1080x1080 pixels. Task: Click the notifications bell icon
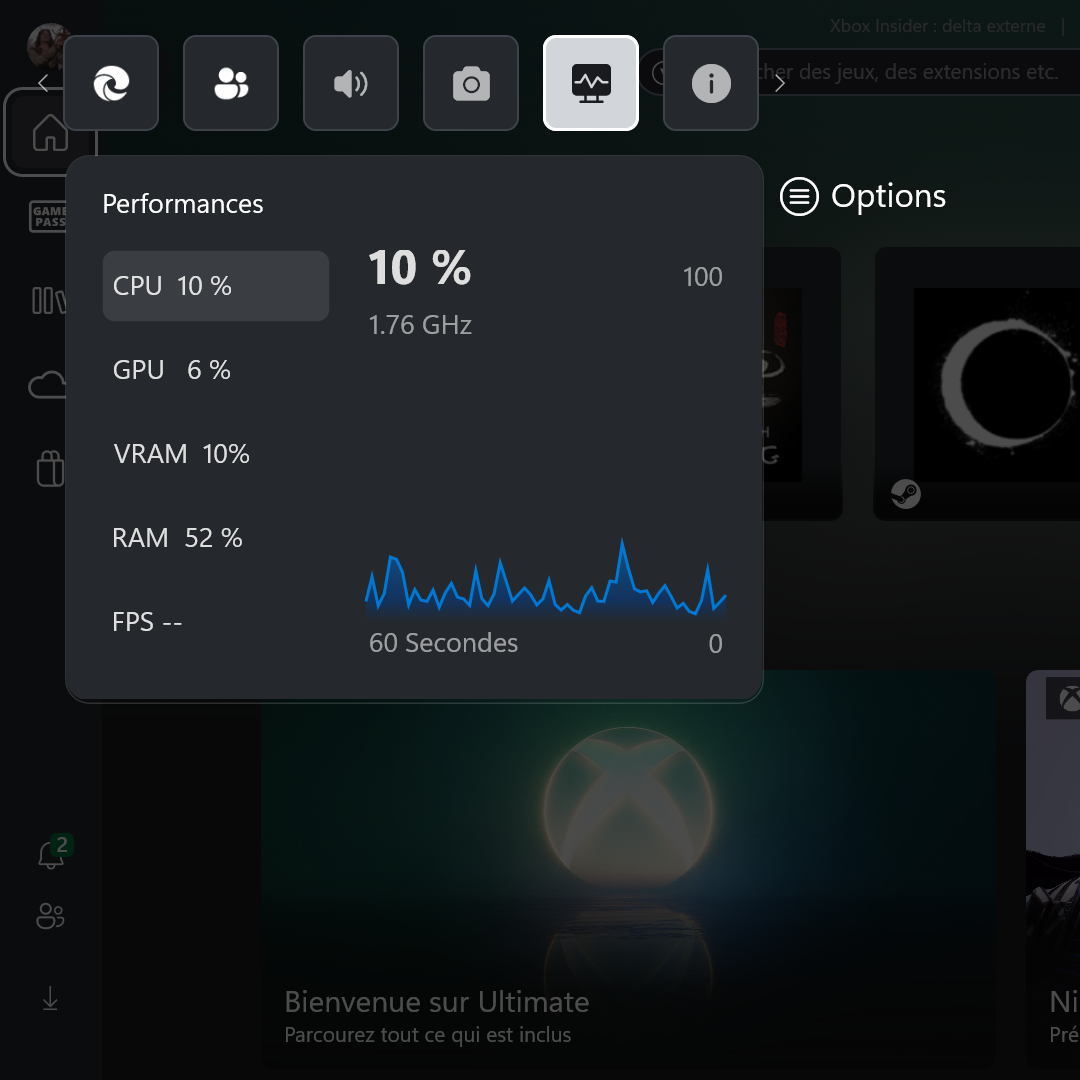pyautogui.click(x=50, y=855)
